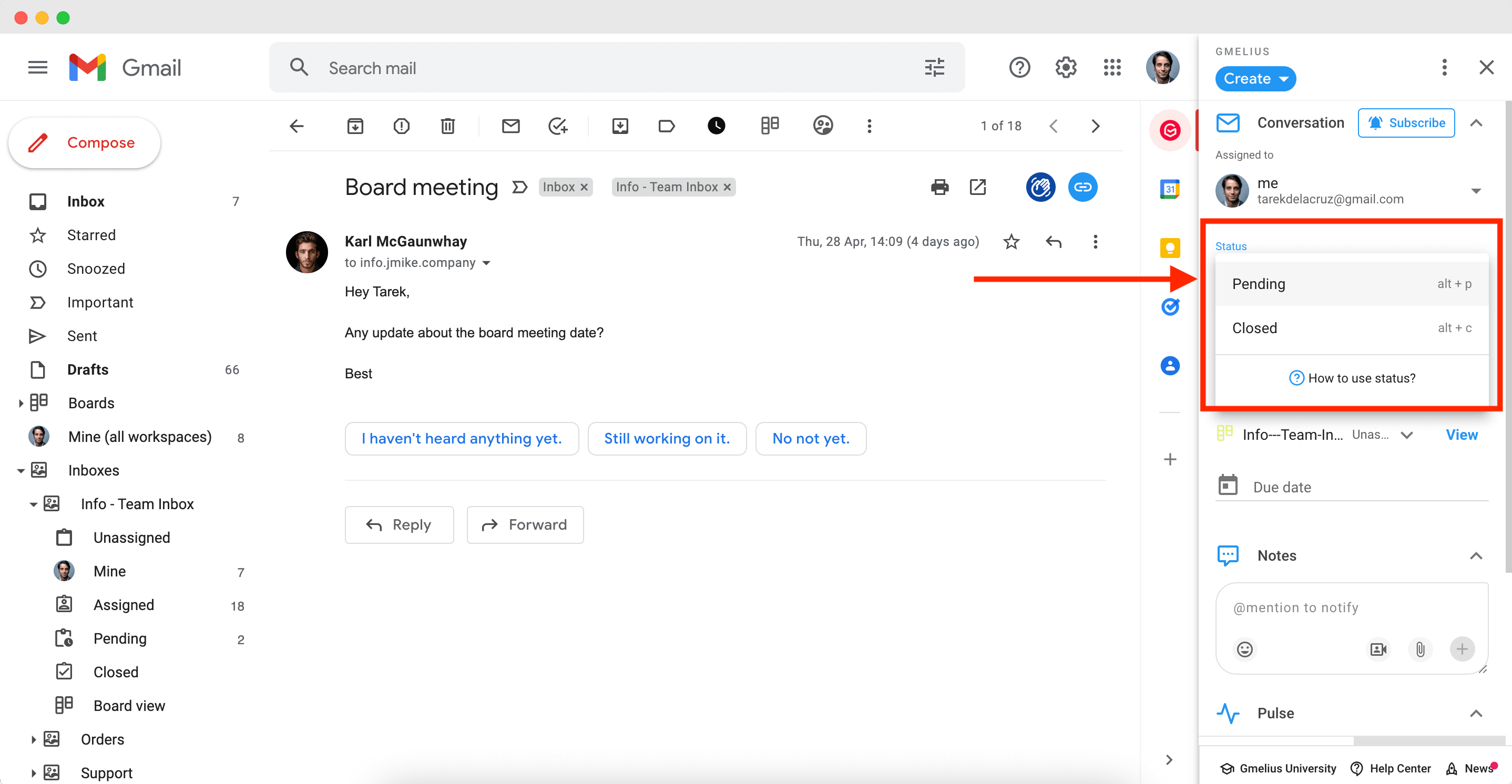Click the Forward button
The height and width of the screenshot is (784, 1512).
(x=525, y=524)
